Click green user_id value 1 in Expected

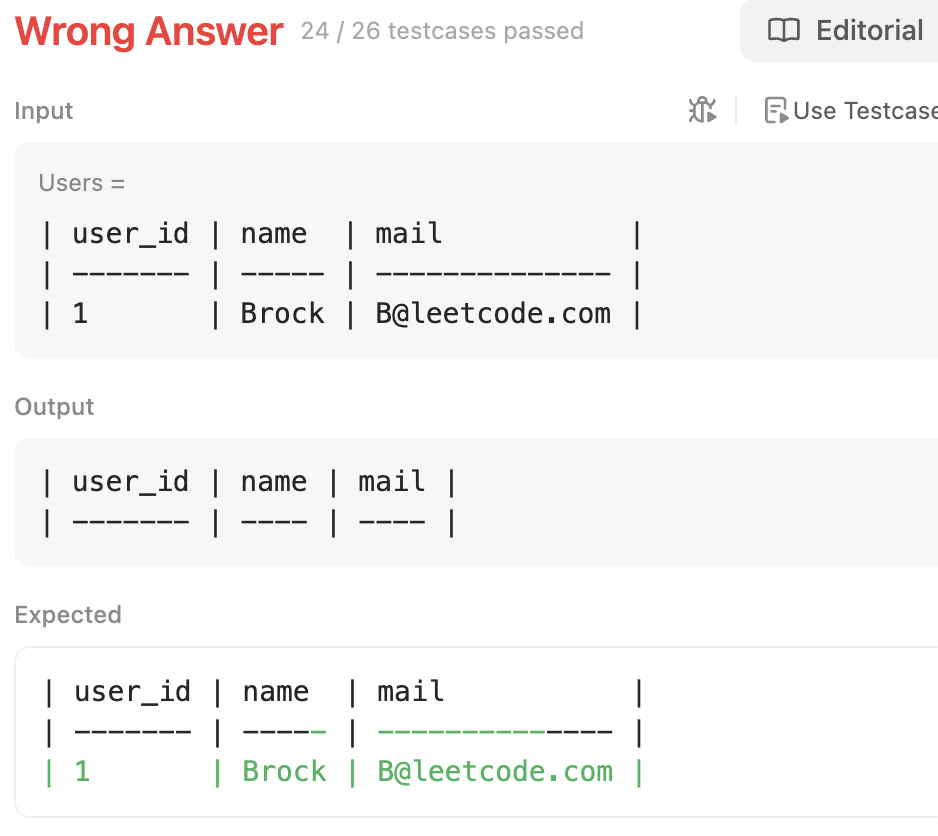[82, 771]
